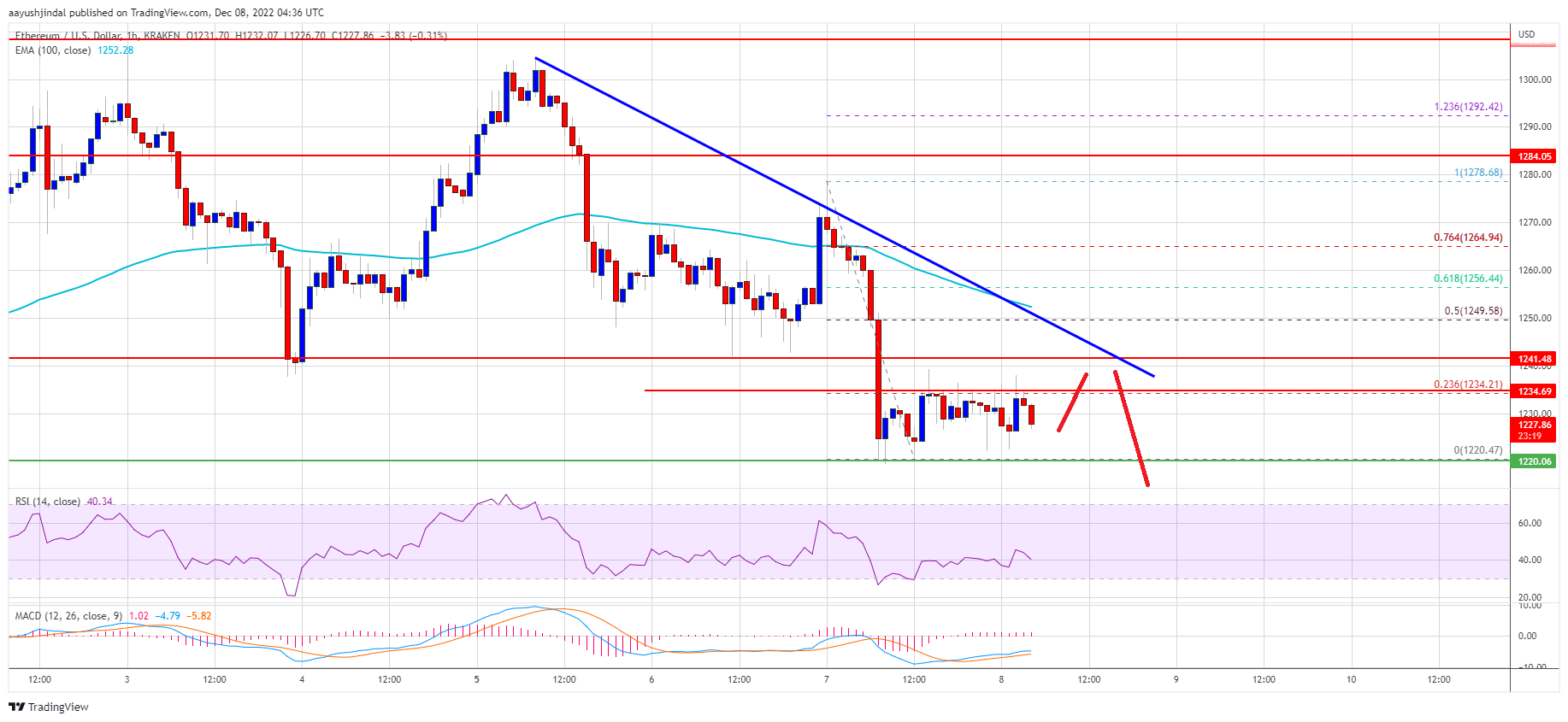Image resolution: width=1568 pixels, height=722 pixels.
Task: Click the date label 5 on time axis
Action: tap(477, 680)
